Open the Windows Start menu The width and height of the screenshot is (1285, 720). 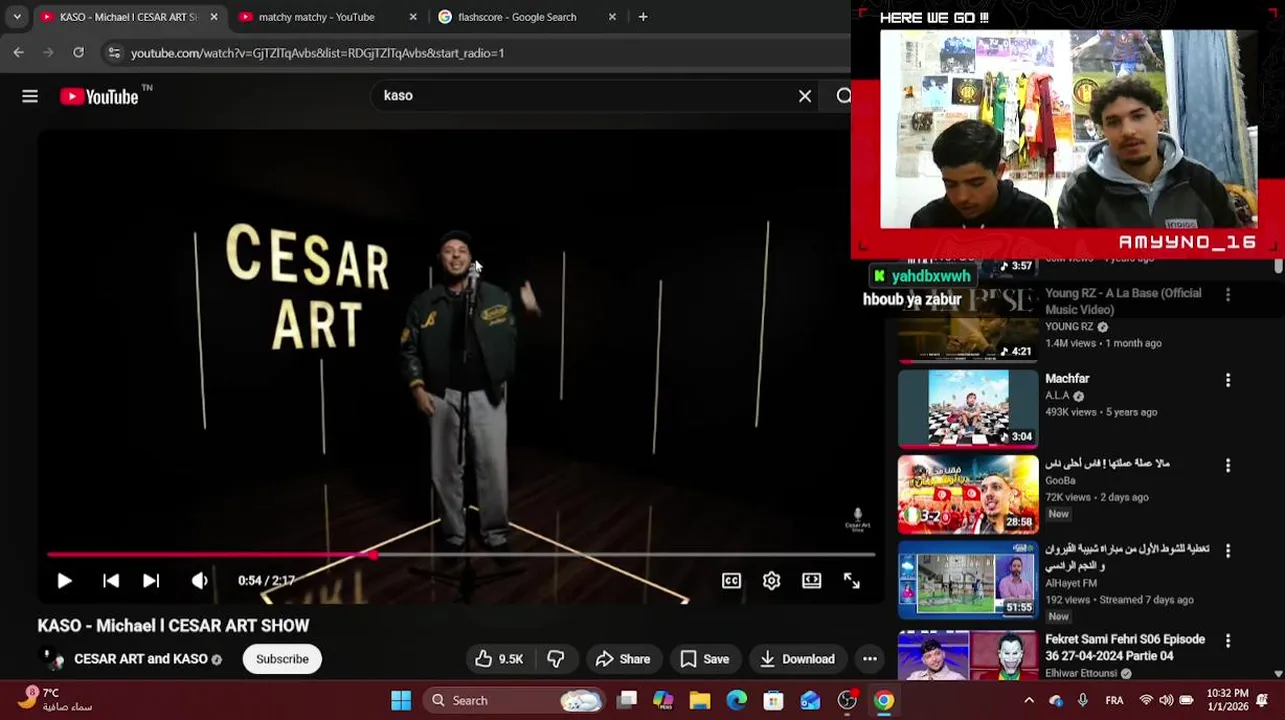pyautogui.click(x=401, y=700)
